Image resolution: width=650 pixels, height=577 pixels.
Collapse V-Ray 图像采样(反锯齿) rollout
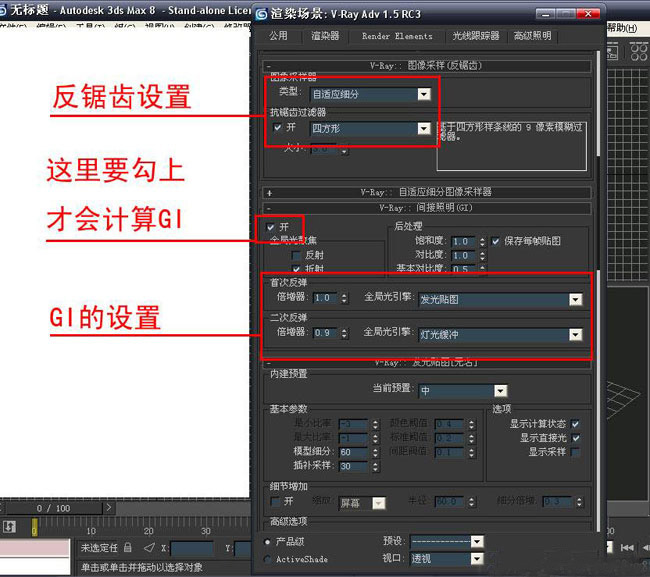(427, 65)
